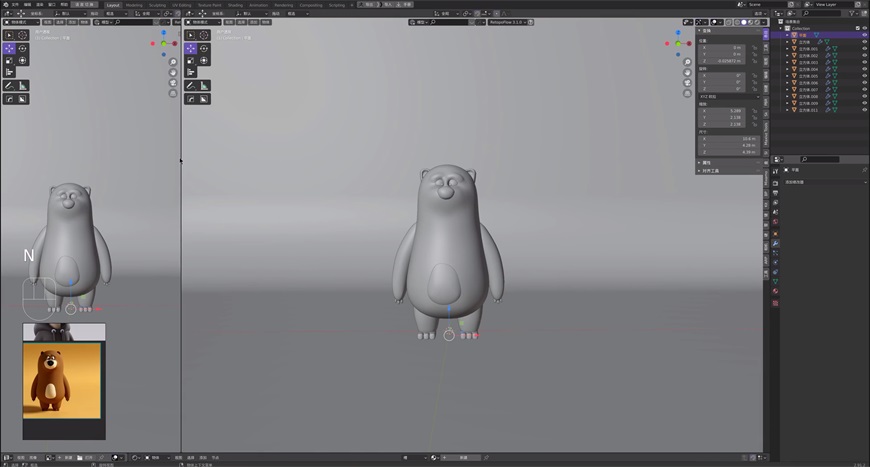Viewport: 870px width, 467px height.
Task: Select the Transform tool in the right viewport
Action: coord(204,60)
